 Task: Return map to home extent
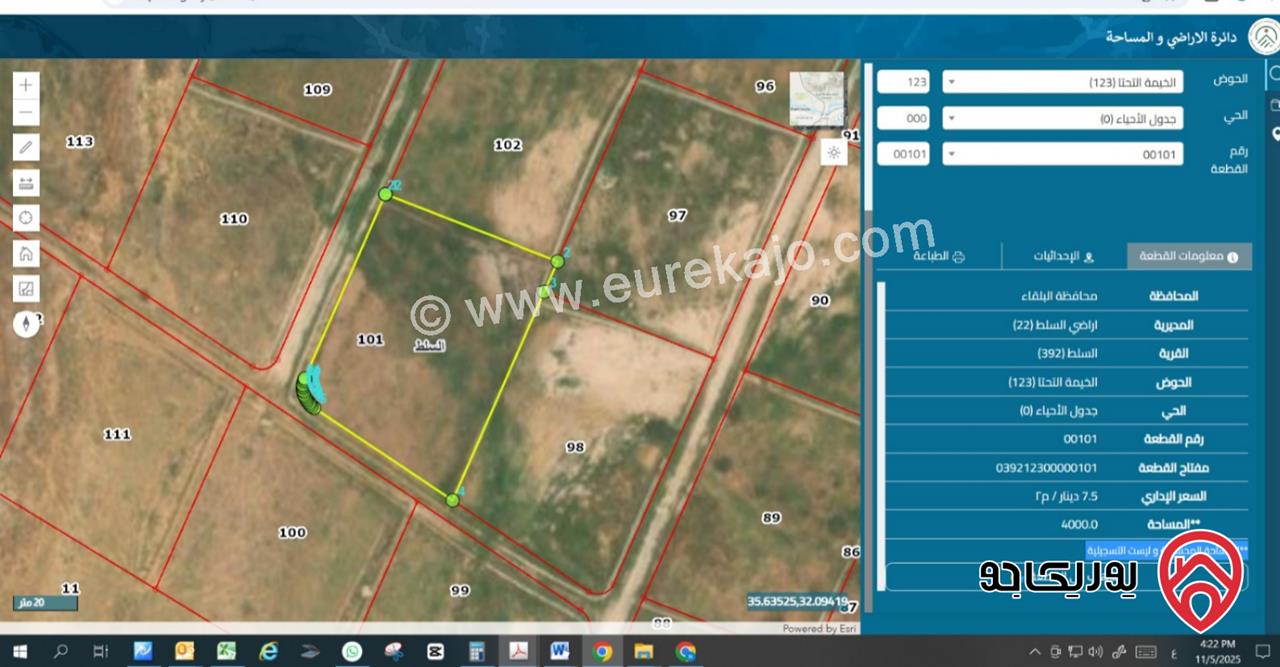26,253
